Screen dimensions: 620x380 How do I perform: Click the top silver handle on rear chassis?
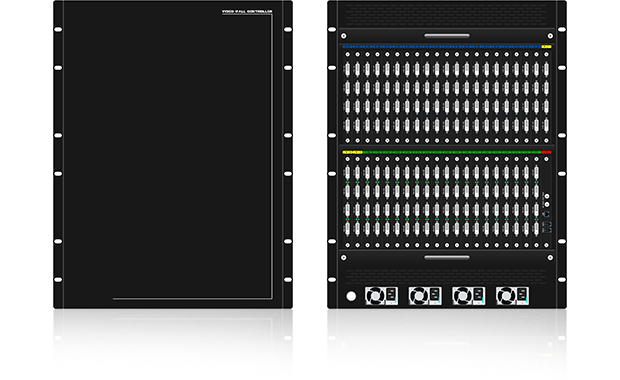pyautogui.click(x=447, y=36)
